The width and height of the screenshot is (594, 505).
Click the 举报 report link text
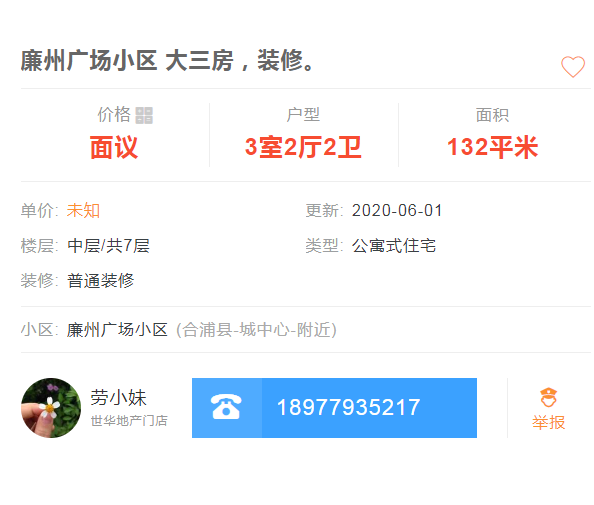[548, 422]
